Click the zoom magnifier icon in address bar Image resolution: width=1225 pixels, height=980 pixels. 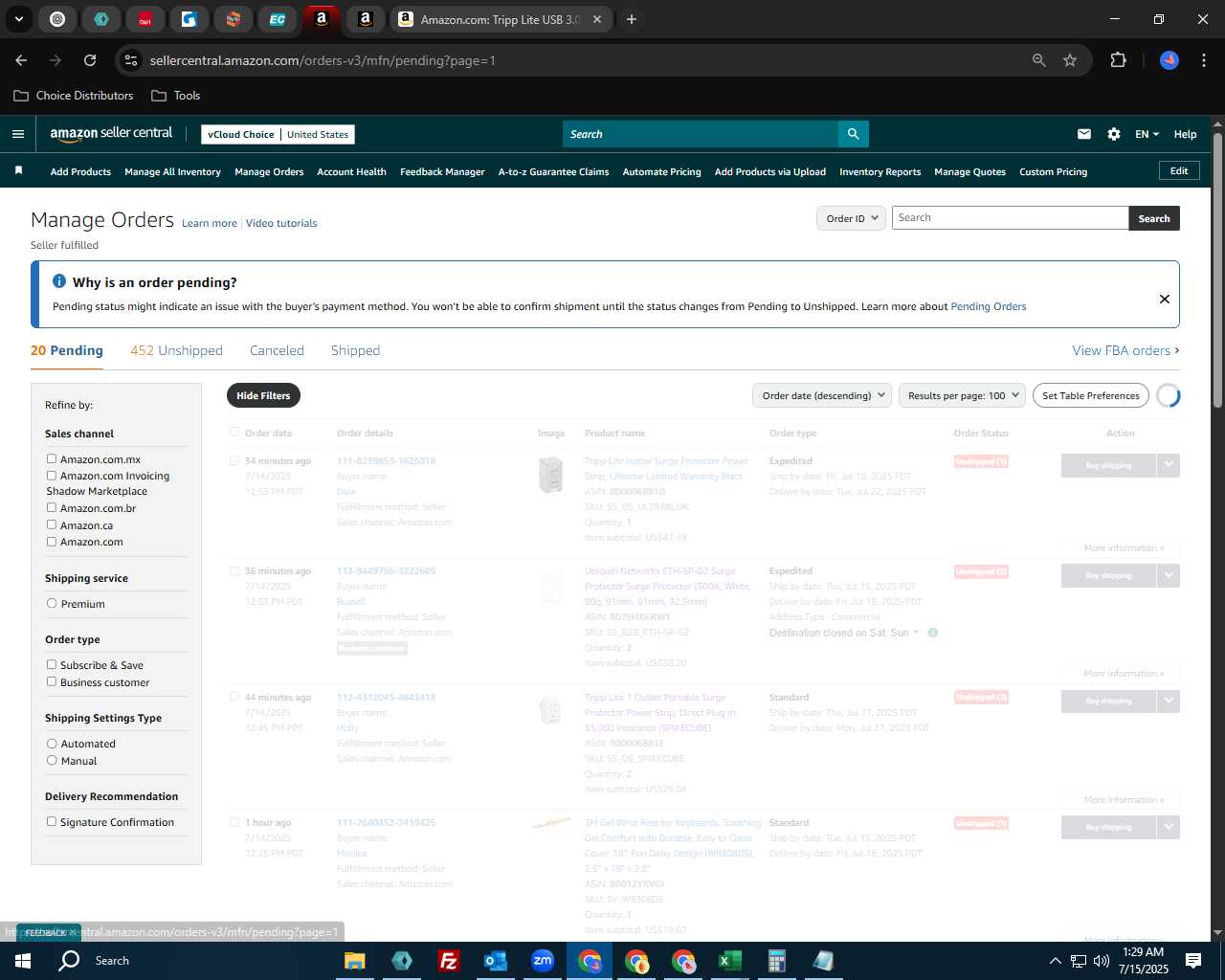pos(1039,60)
